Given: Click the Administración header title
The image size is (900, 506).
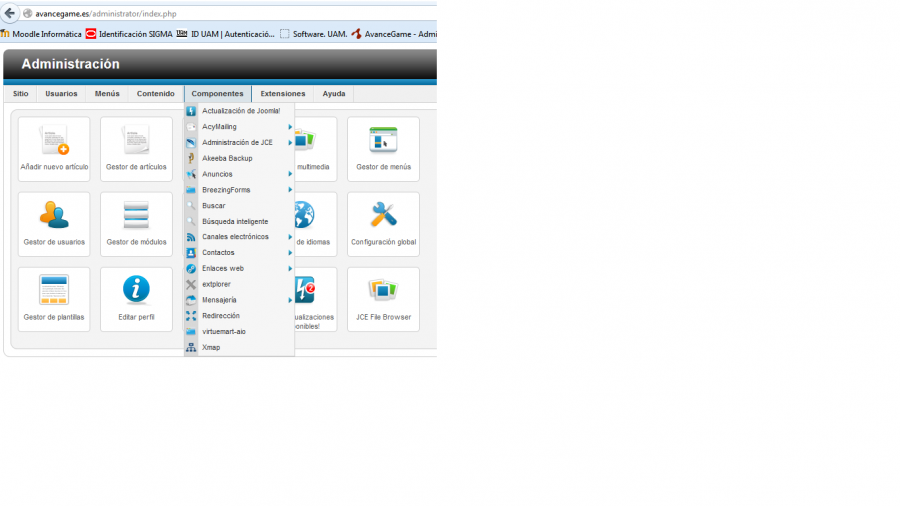Looking at the screenshot, I should 71,64.
